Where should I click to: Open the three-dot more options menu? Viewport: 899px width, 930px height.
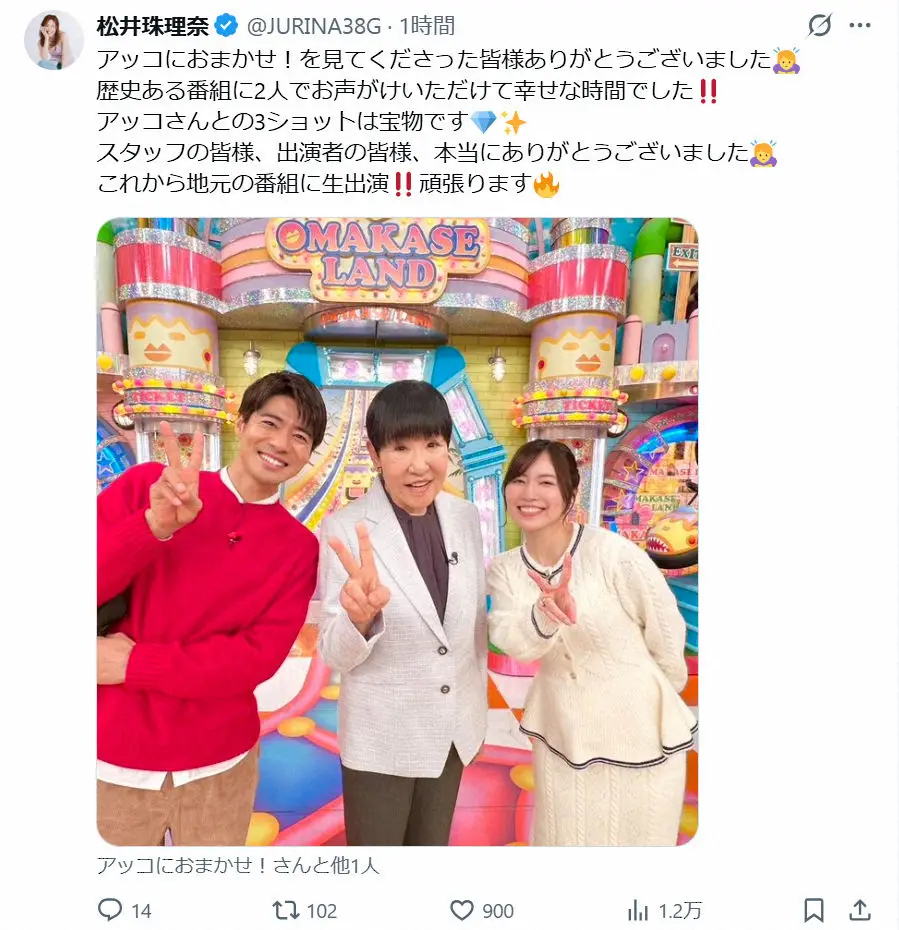(860, 26)
